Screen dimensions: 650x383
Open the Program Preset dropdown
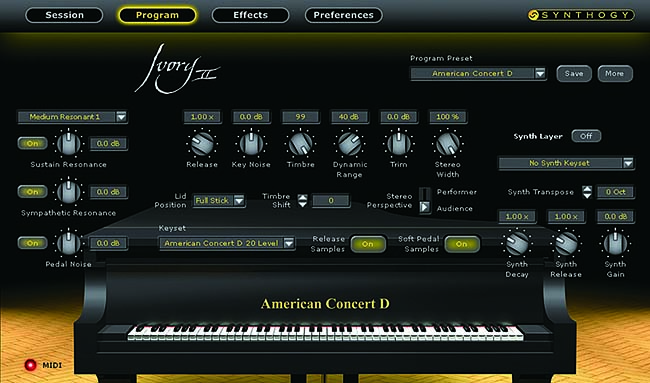pyautogui.click(x=478, y=74)
